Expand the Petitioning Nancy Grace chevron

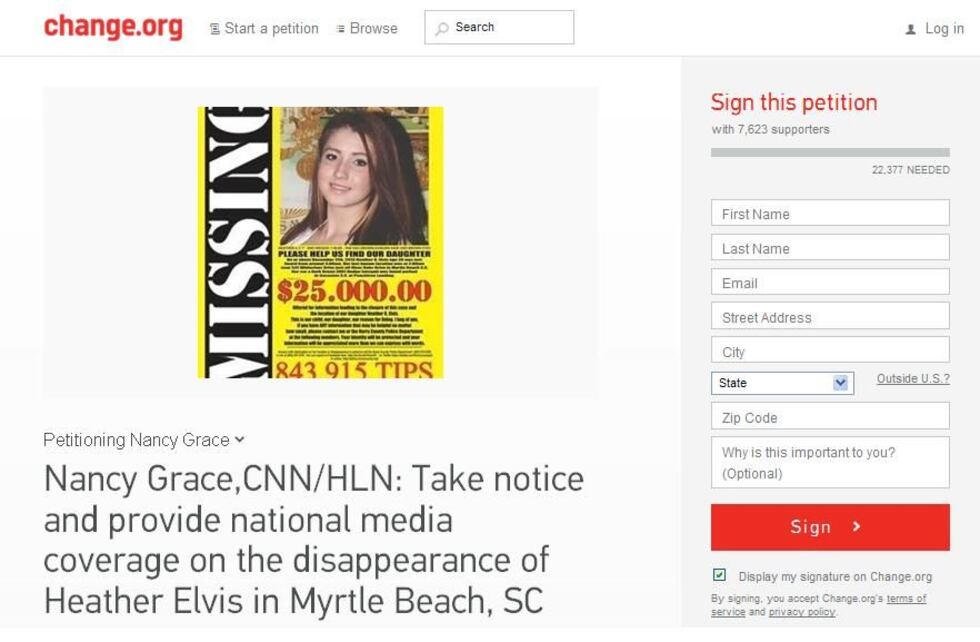coord(239,439)
